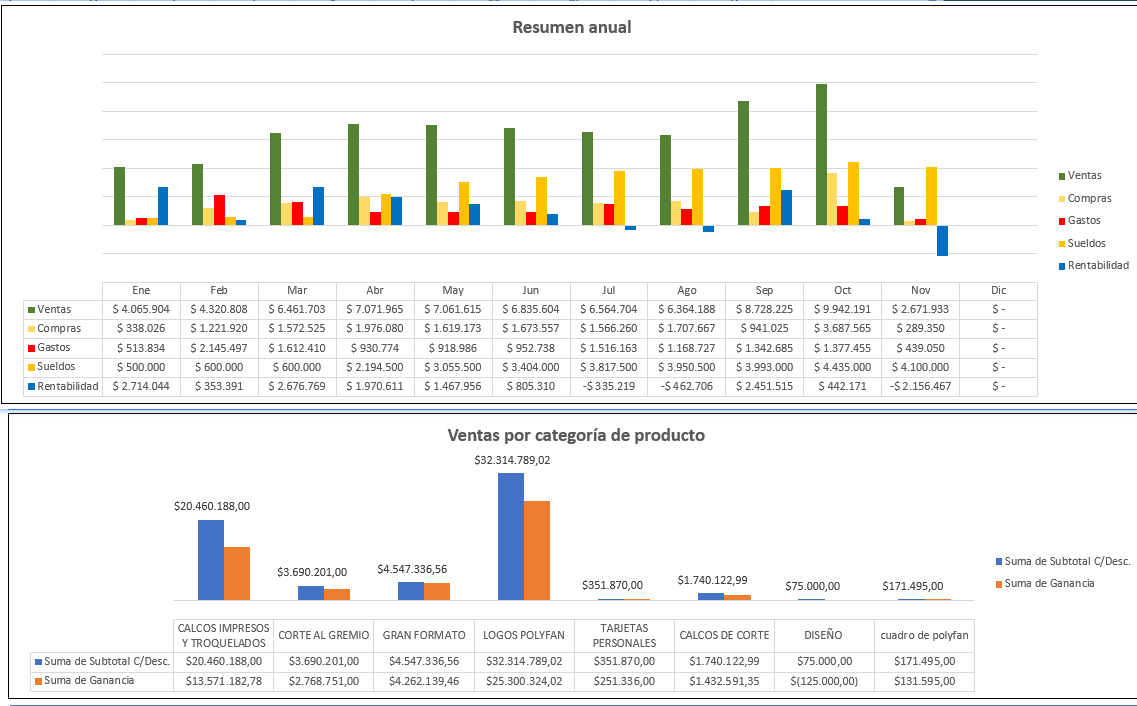This screenshot has height=706, width=1137.
Task: Click the "Suma de Subtotal C/Desc." row header in product table
Action: [102, 661]
